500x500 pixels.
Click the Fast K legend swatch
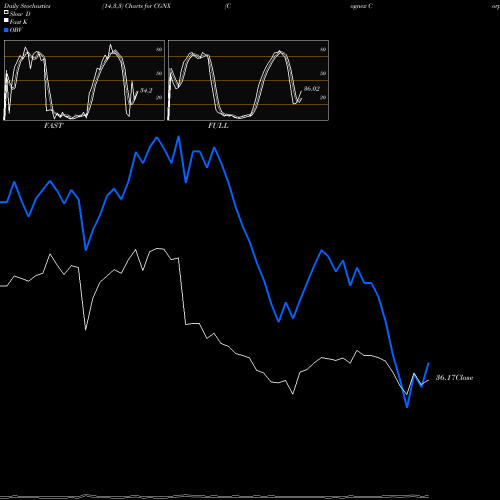pyautogui.click(x=6, y=20)
